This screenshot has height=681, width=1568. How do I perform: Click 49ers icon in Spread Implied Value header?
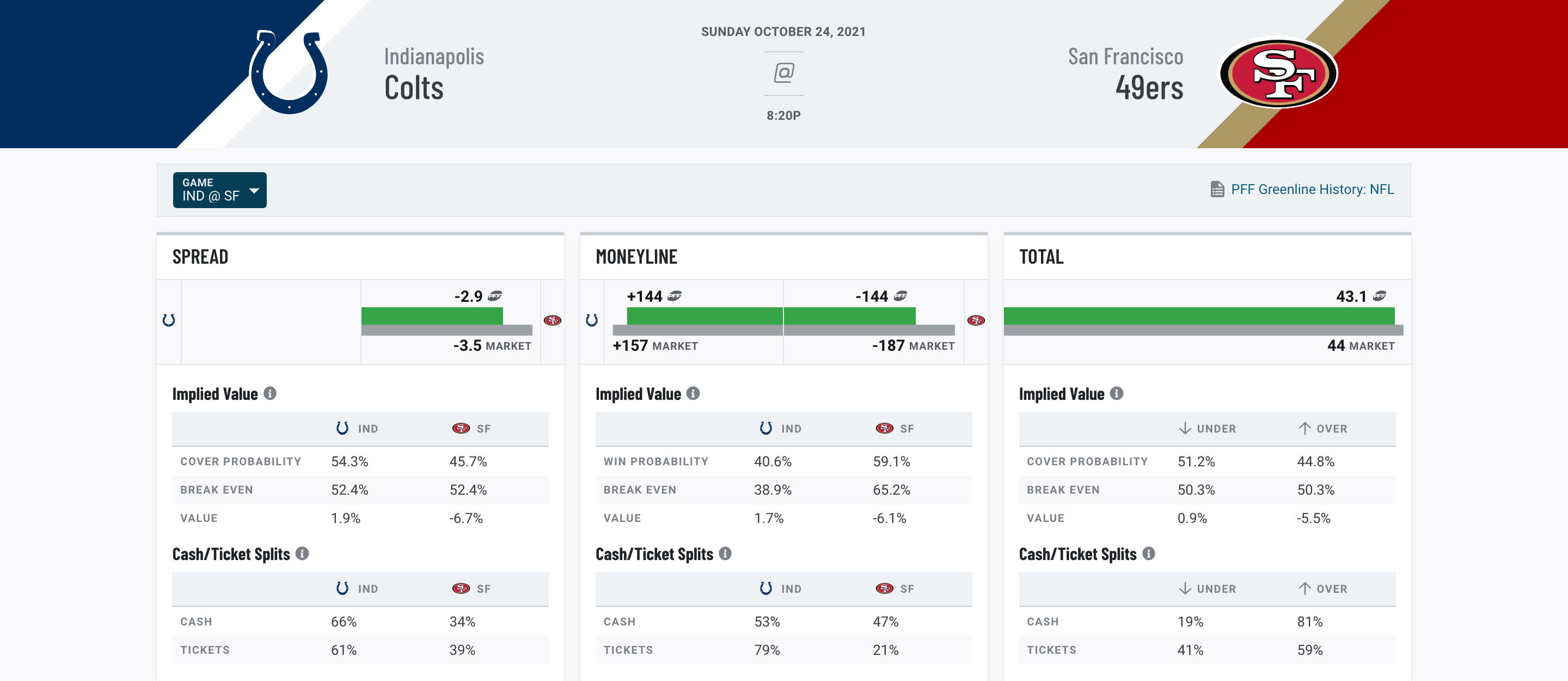tap(461, 428)
